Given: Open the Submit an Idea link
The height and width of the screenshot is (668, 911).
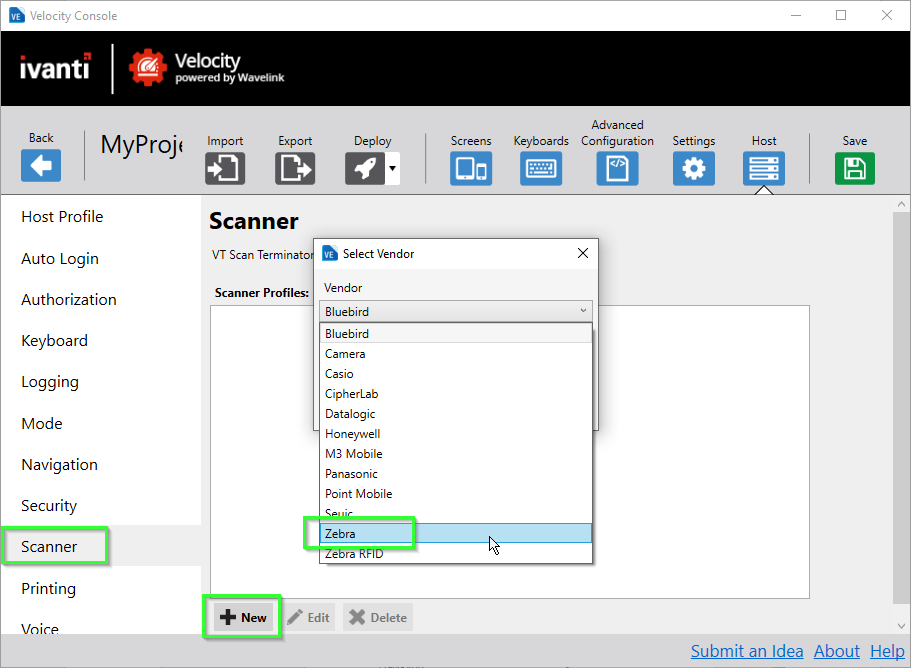Looking at the screenshot, I should point(746,651).
